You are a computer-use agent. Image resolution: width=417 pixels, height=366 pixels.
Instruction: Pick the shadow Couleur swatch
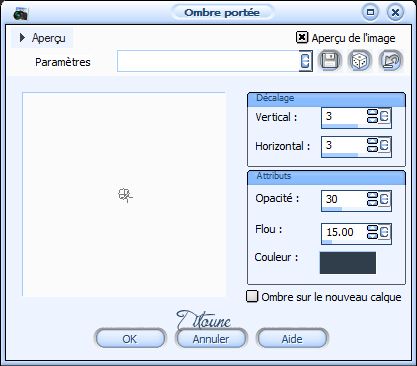(x=348, y=263)
